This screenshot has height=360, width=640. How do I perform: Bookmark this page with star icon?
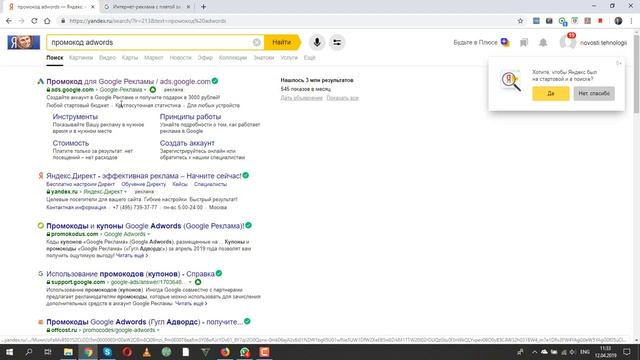point(520,21)
